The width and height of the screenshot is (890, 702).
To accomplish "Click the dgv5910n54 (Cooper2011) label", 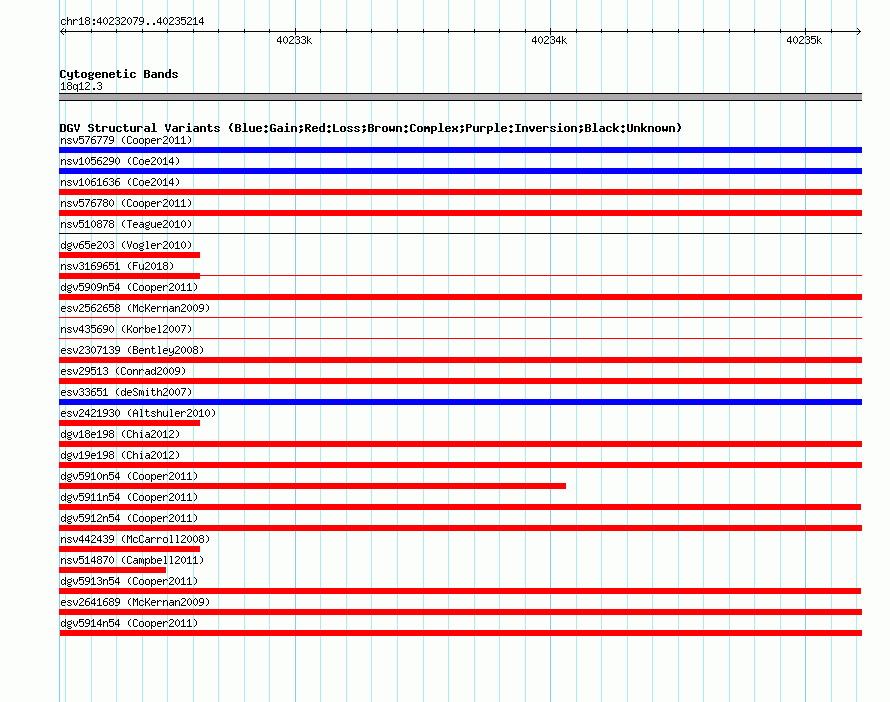I will 129,476.
